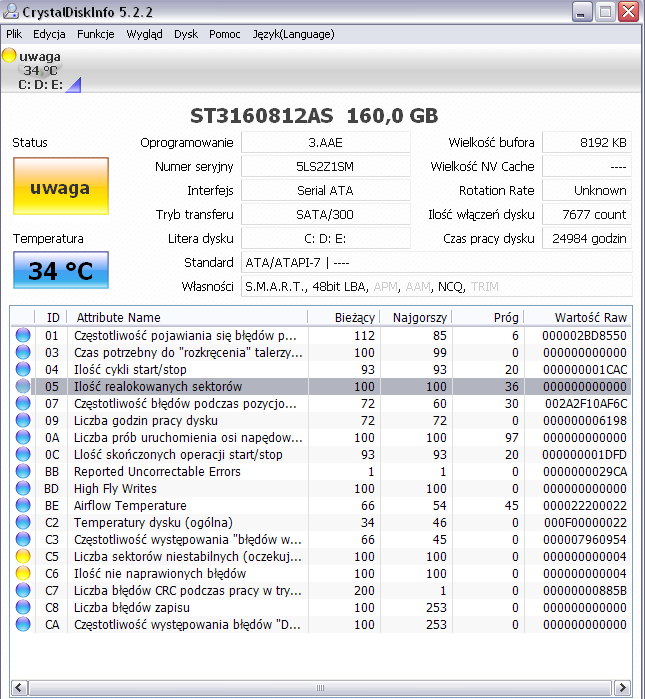Select the C: D: E: disk entry at top
Image resolution: width=645 pixels, height=699 pixels.
point(41,84)
